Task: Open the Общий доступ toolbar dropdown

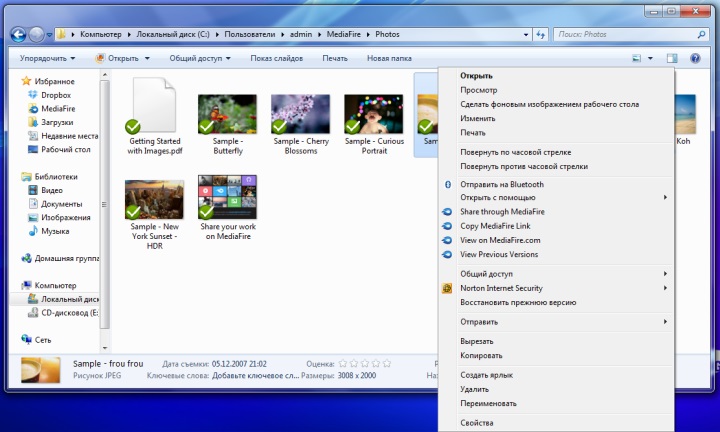Action: click(199, 58)
